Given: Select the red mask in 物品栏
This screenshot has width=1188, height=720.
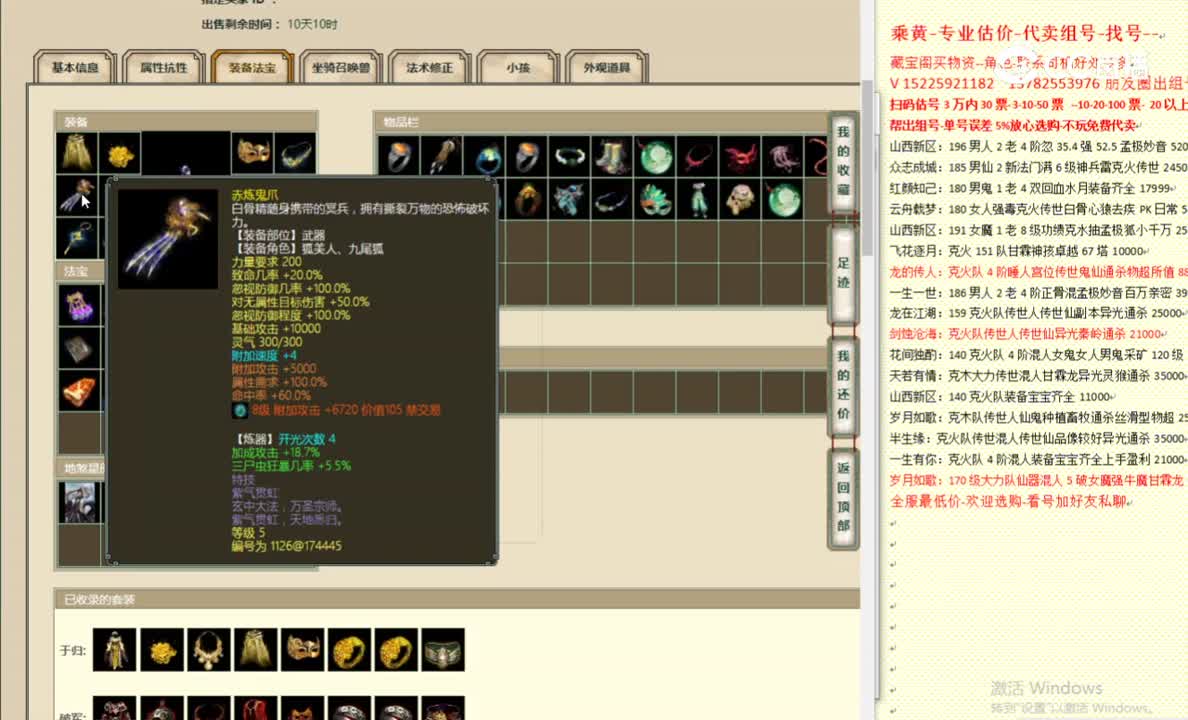Looking at the screenshot, I should tap(739, 156).
